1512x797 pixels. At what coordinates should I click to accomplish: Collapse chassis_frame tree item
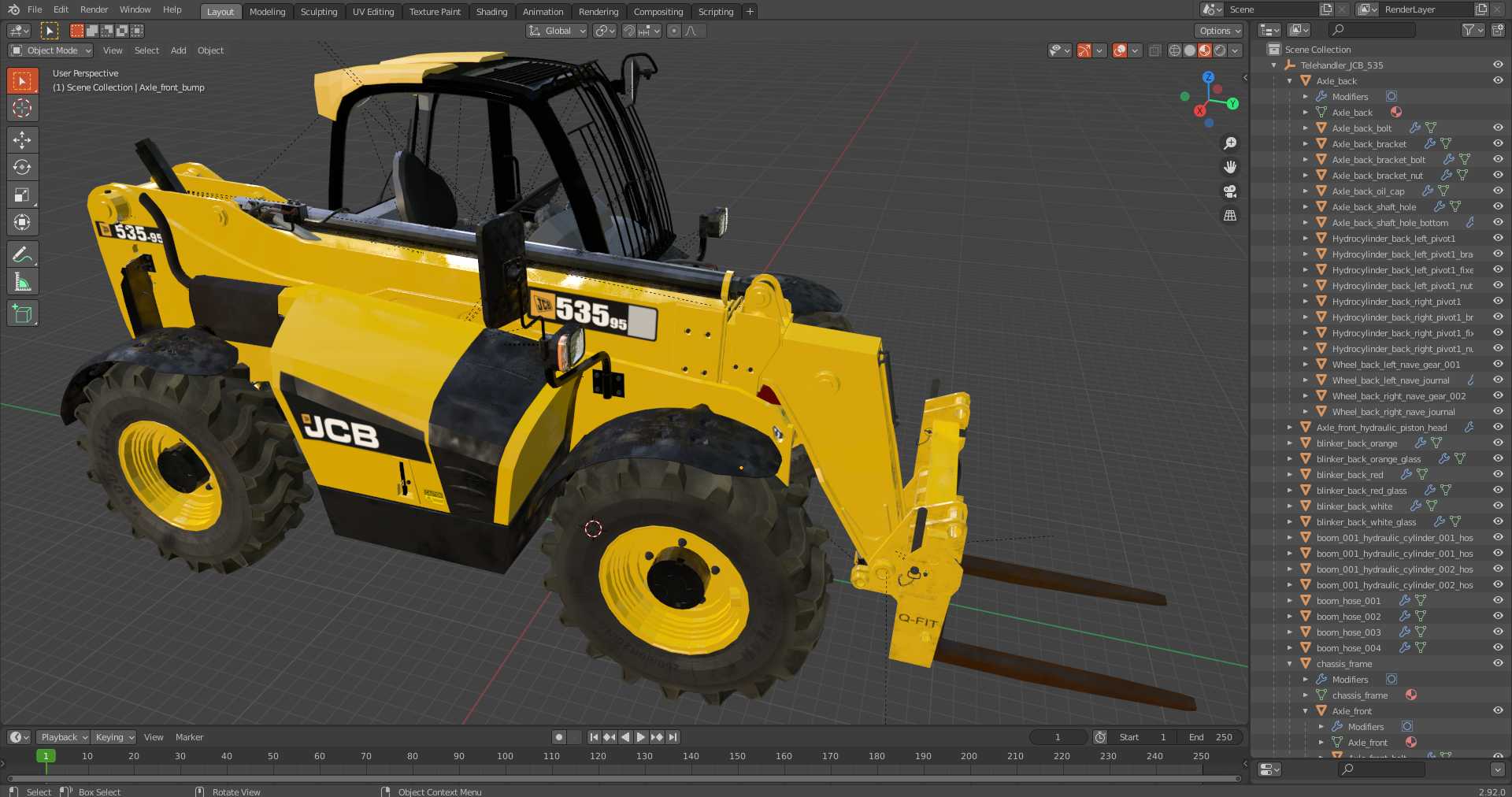click(1289, 663)
